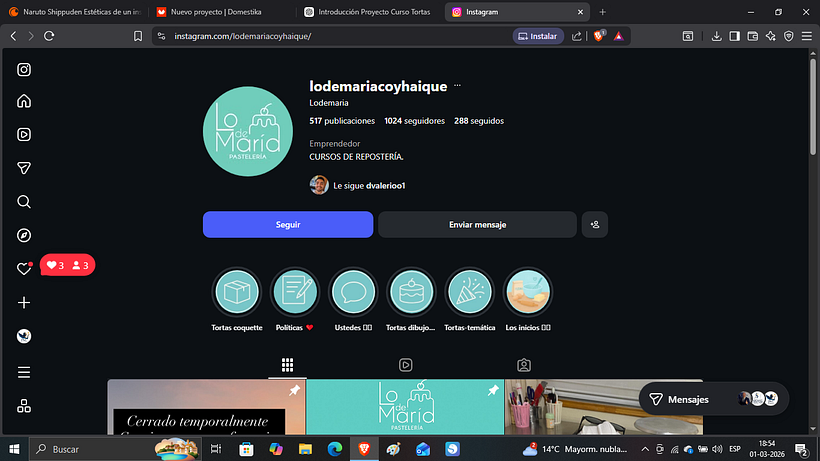Switch to Introducción Proyecto Curso Tortas tab

pyautogui.click(x=369, y=11)
